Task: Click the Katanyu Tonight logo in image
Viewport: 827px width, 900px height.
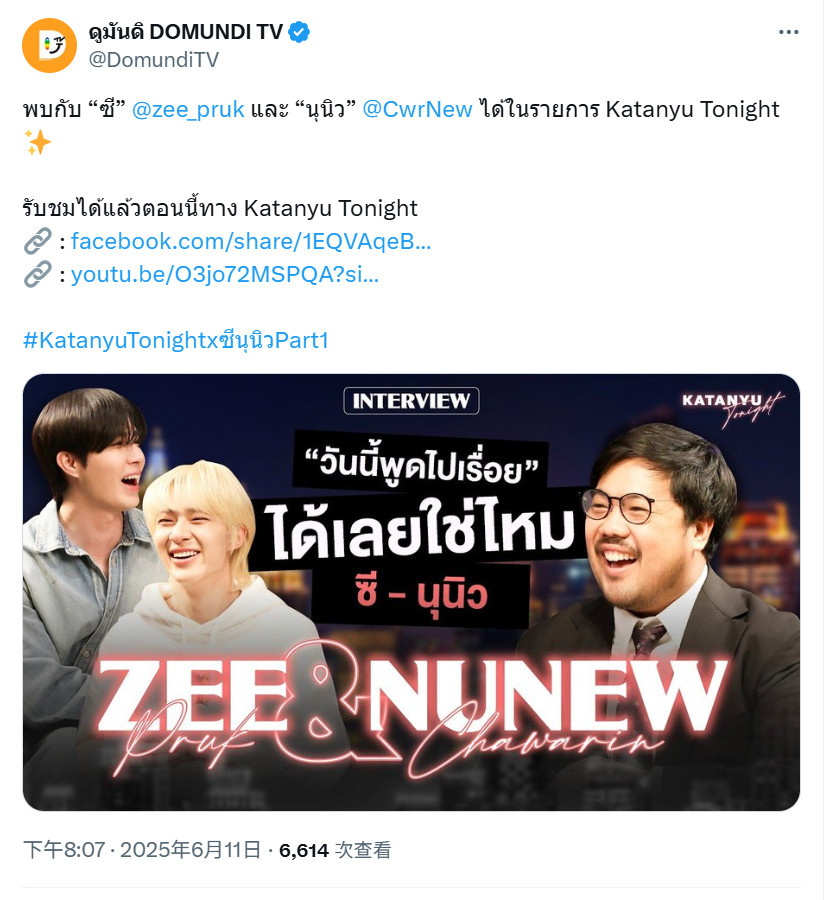Action: click(x=733, y=408)
